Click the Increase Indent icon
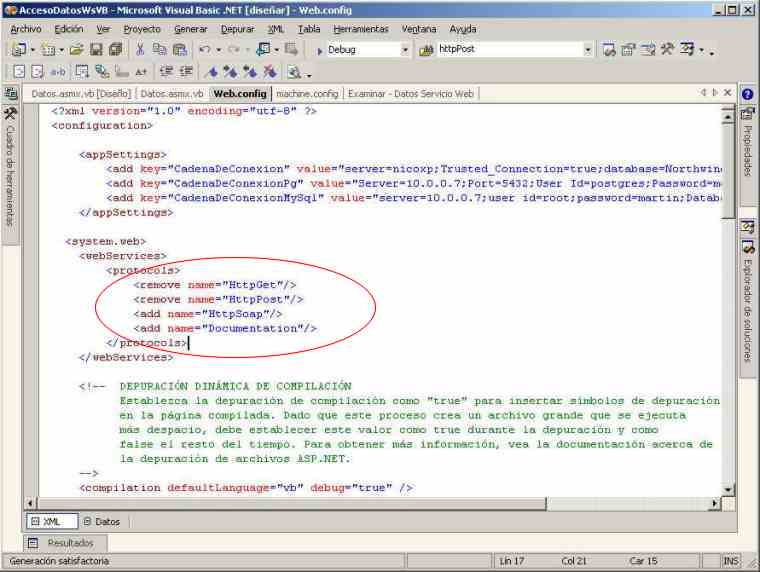The image size is (760, 572). [186, 72]
